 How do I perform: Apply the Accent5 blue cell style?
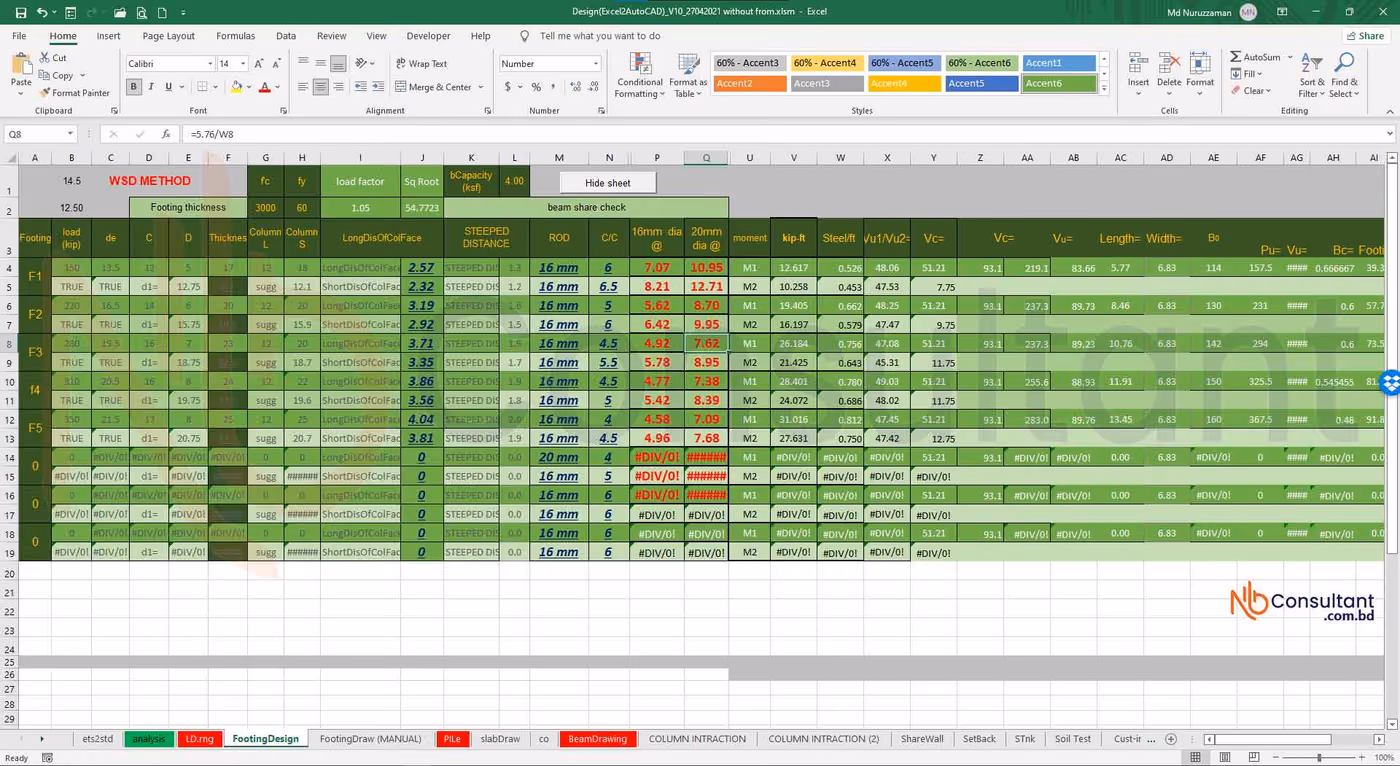pos(982,84)
